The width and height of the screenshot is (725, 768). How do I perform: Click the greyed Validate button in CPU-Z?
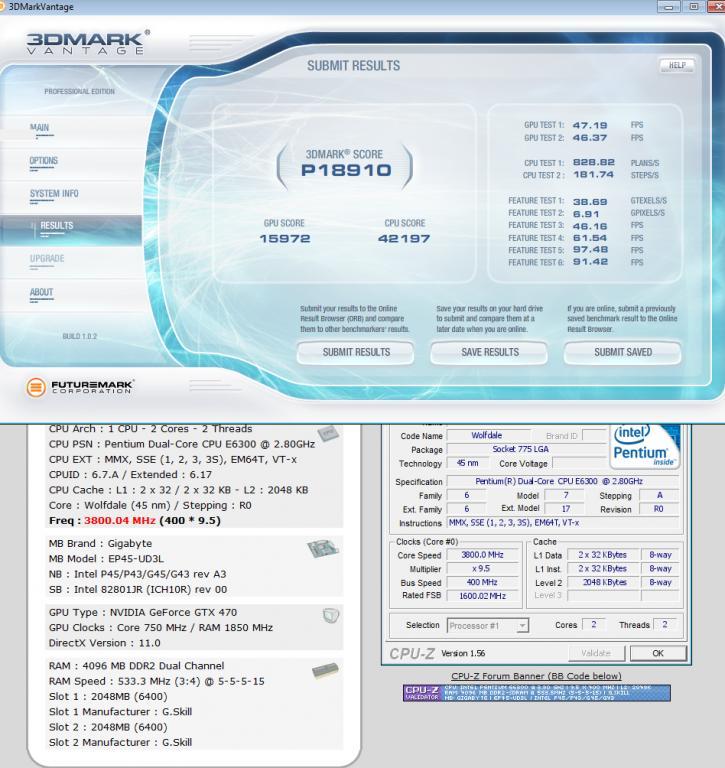point(596,653)
